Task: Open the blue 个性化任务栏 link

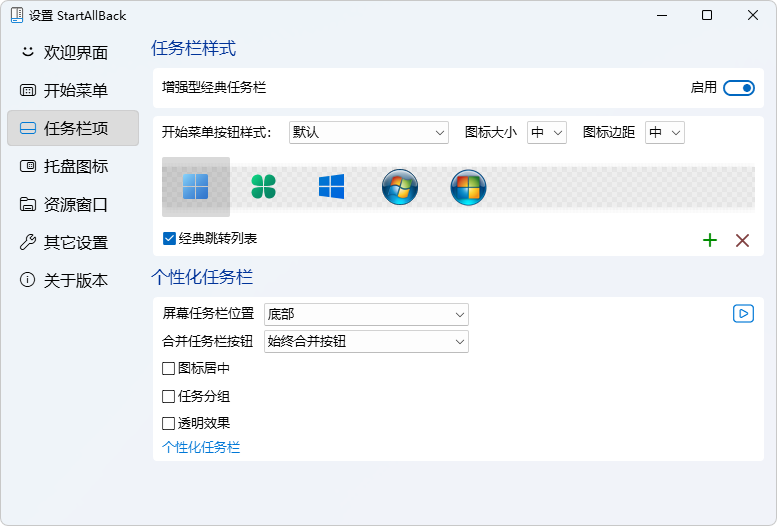Action: [201, 447]
